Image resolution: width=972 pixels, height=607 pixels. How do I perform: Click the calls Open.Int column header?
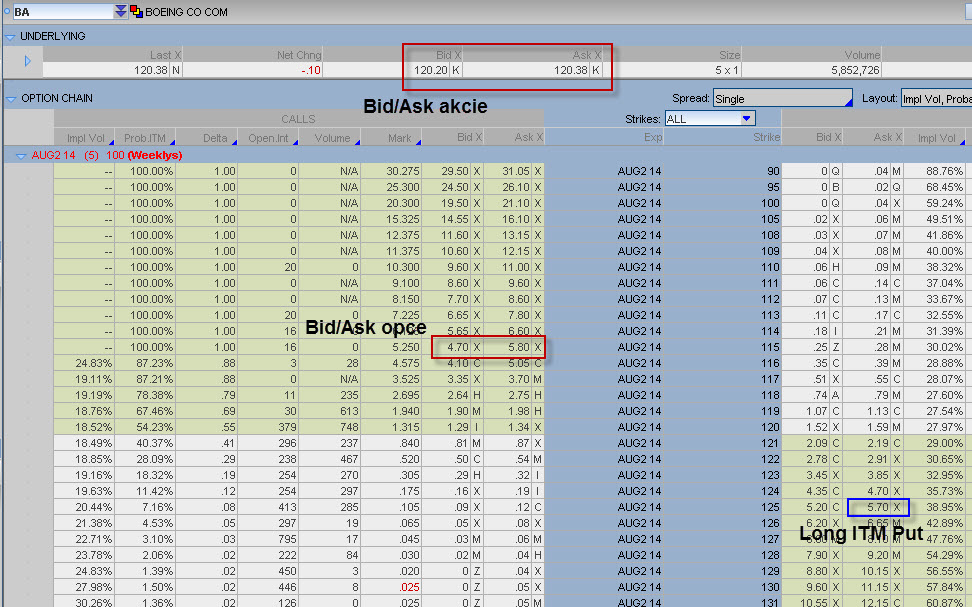pyautogui.click(x=268, y=138)
